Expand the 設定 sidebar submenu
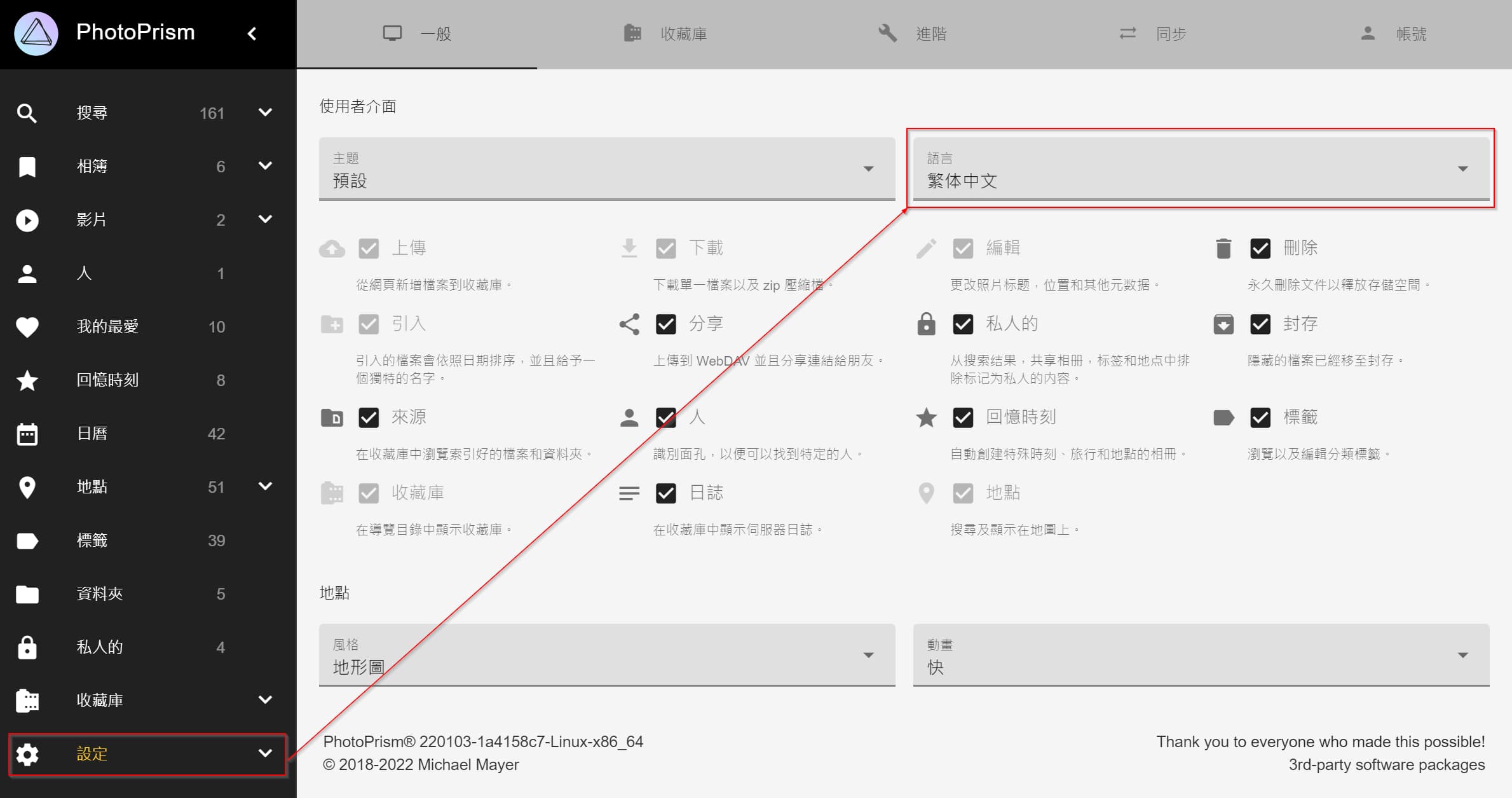This screenshot has height=798, width=1512. [x=266, y=753]
